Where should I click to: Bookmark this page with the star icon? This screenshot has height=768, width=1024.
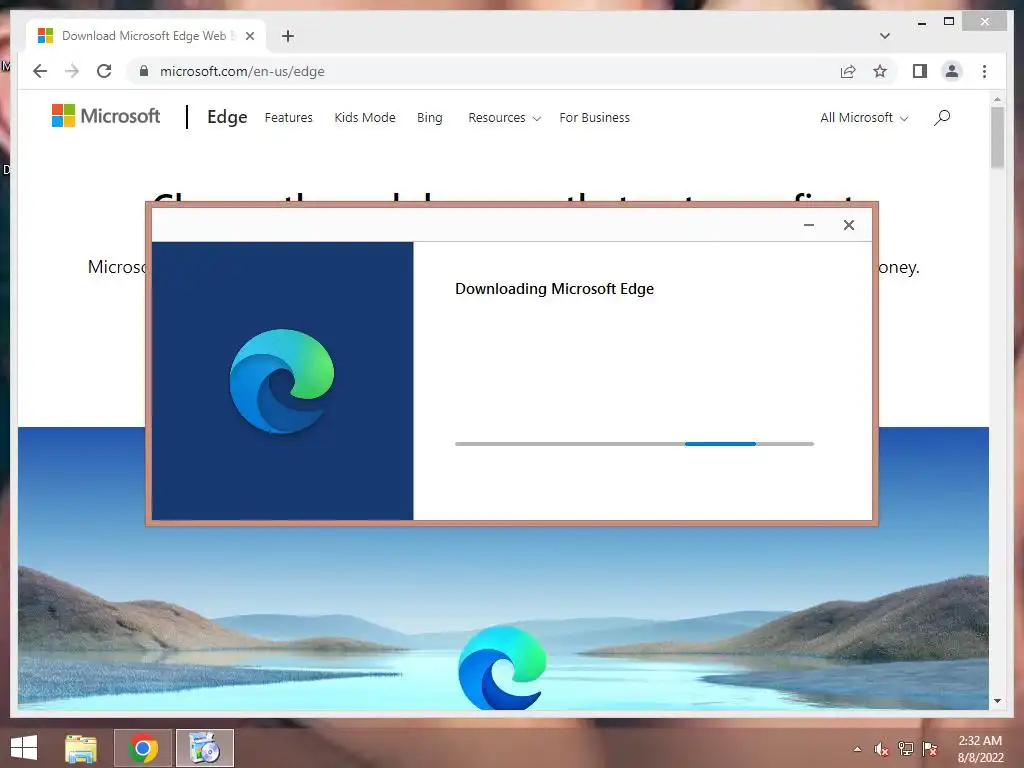880,71
